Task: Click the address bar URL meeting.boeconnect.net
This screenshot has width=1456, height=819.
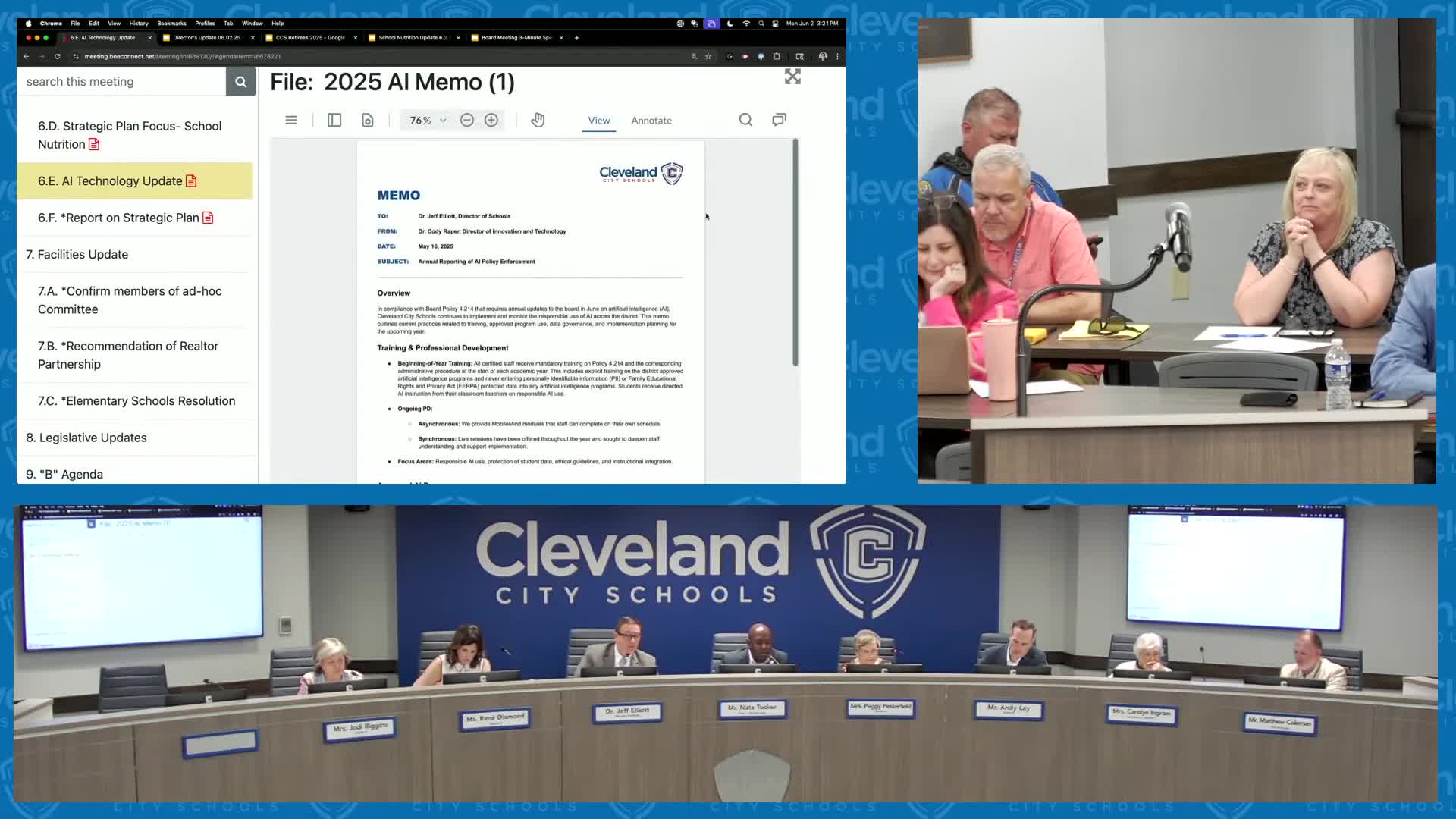Action: 182,56
